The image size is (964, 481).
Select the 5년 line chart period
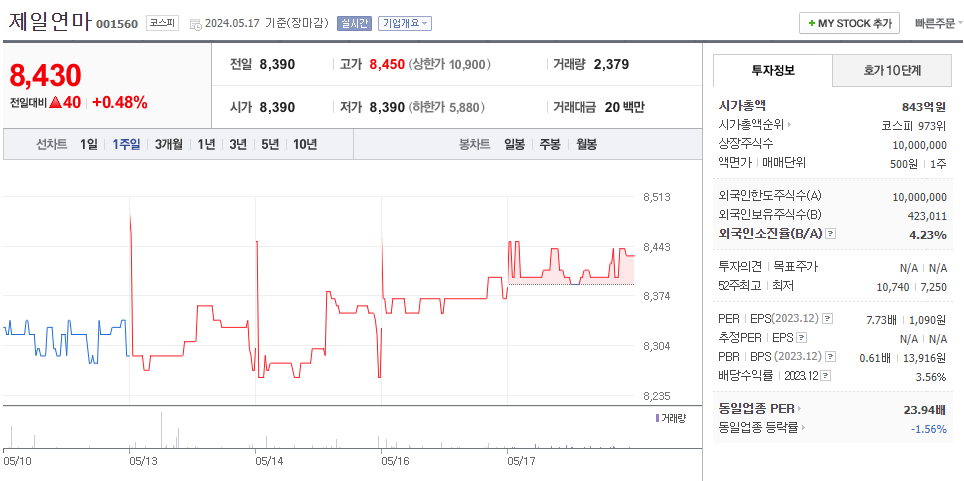coord(270,145)
